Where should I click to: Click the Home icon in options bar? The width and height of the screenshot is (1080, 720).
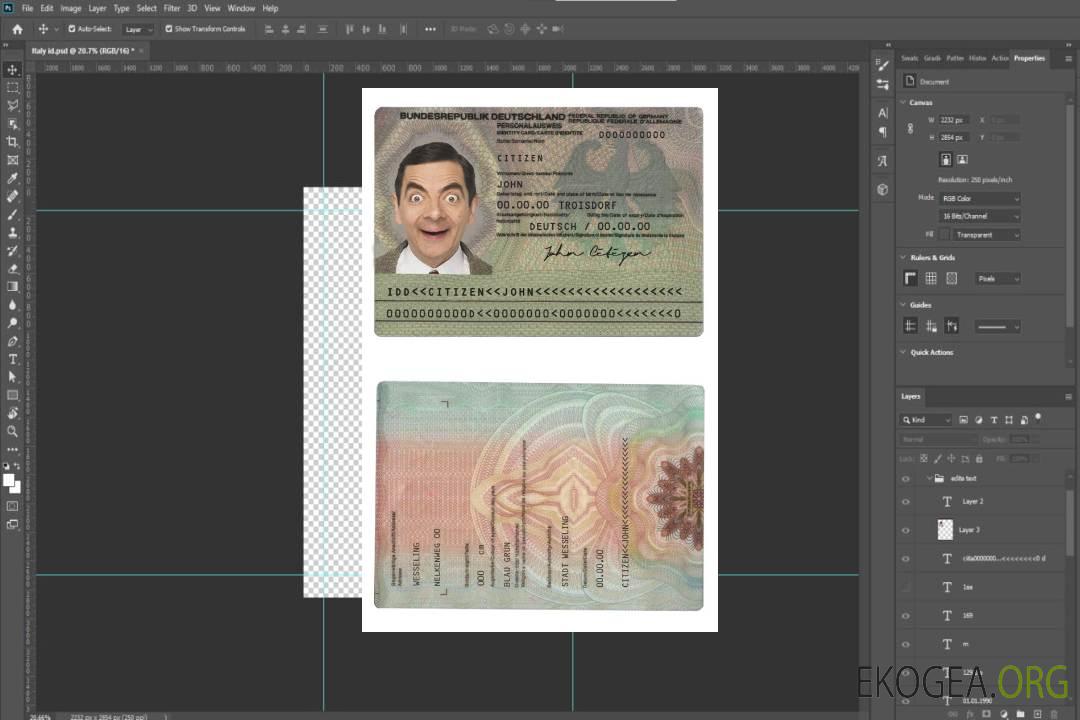[x=17, y=29]
